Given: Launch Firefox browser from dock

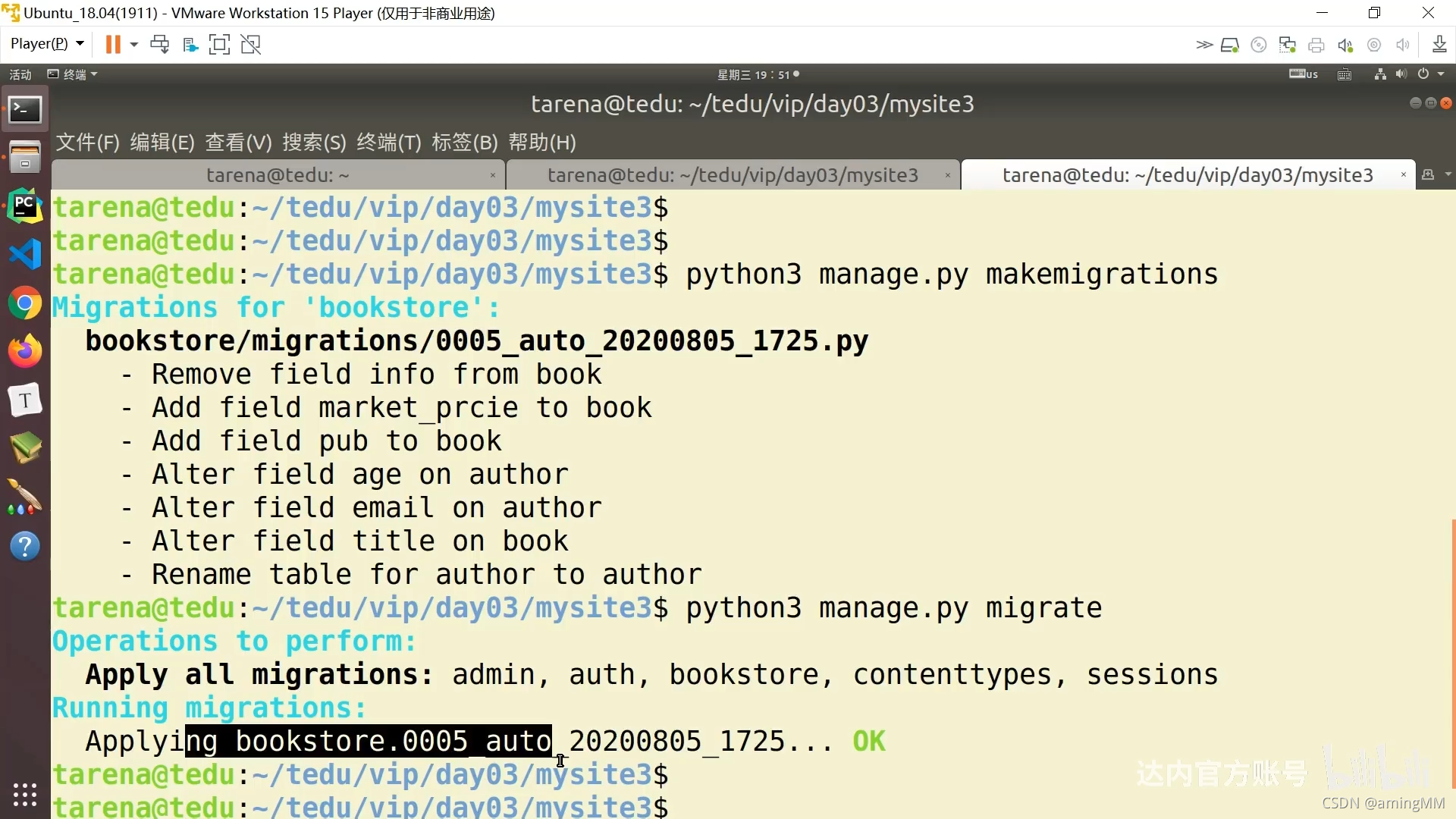Looking at the screenshot, I should 25,352.
